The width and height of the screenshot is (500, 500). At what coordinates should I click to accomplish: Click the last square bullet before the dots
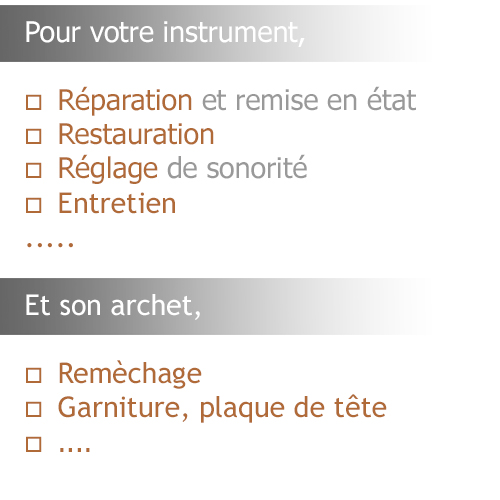coord(34,444)
